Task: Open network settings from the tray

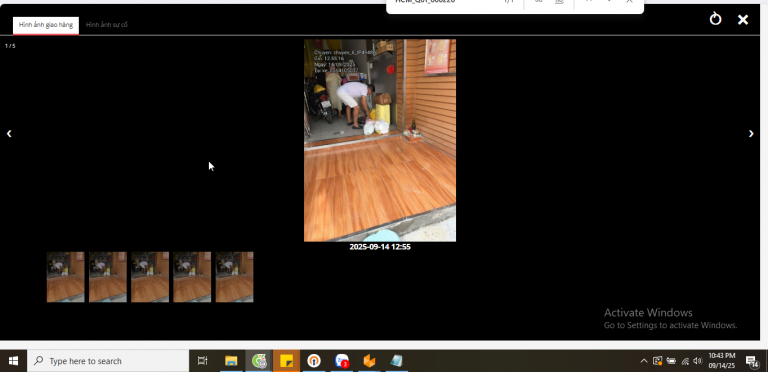Action: pyautogui.click(x=685, y=361)
